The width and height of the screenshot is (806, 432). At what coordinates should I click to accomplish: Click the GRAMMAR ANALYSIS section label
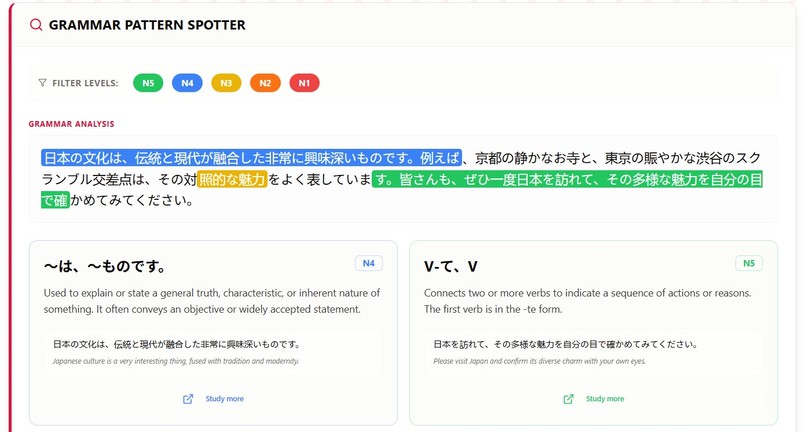(71, 124)
